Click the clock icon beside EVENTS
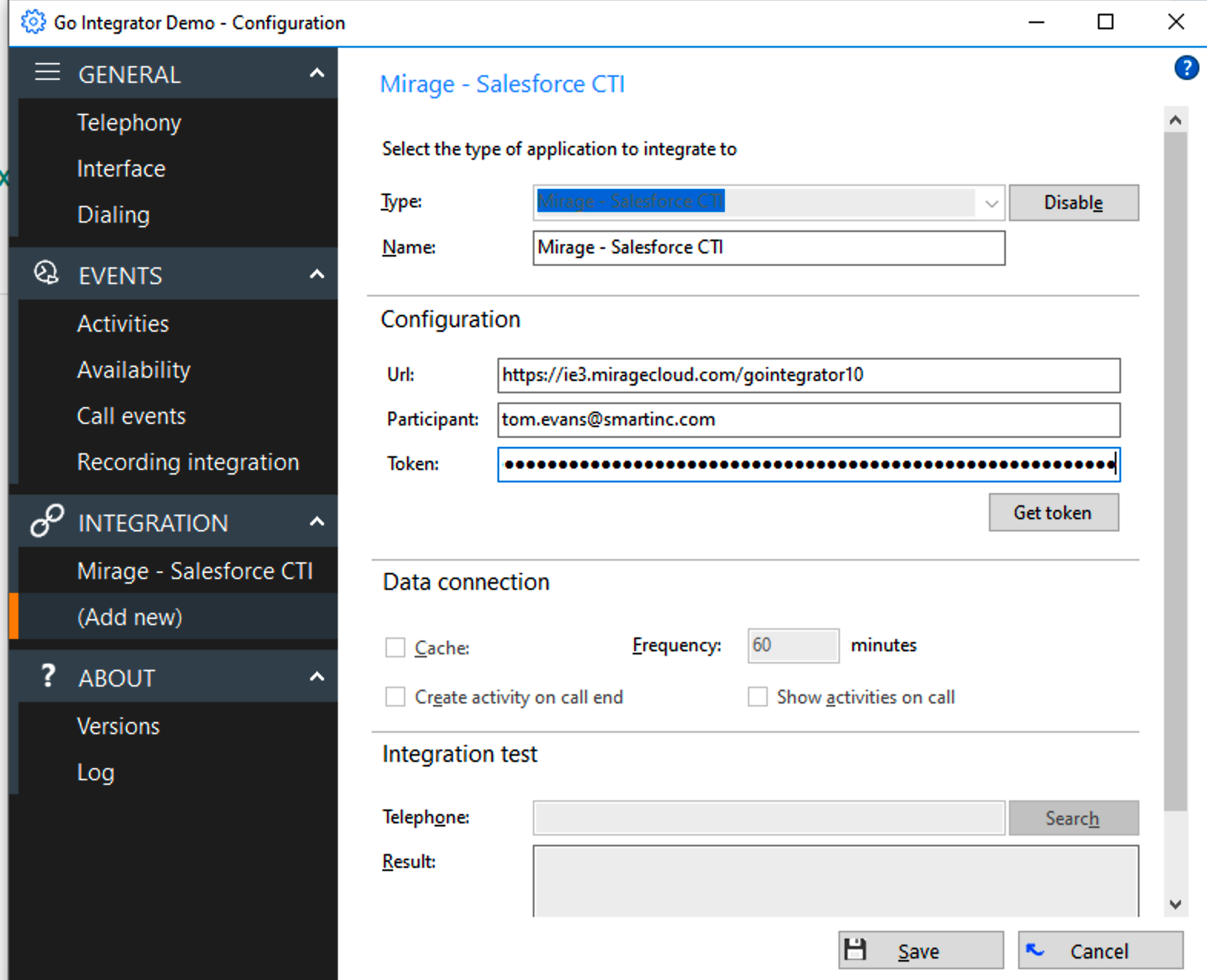This screenshot has width=1207, height=980. coord(46,273)
